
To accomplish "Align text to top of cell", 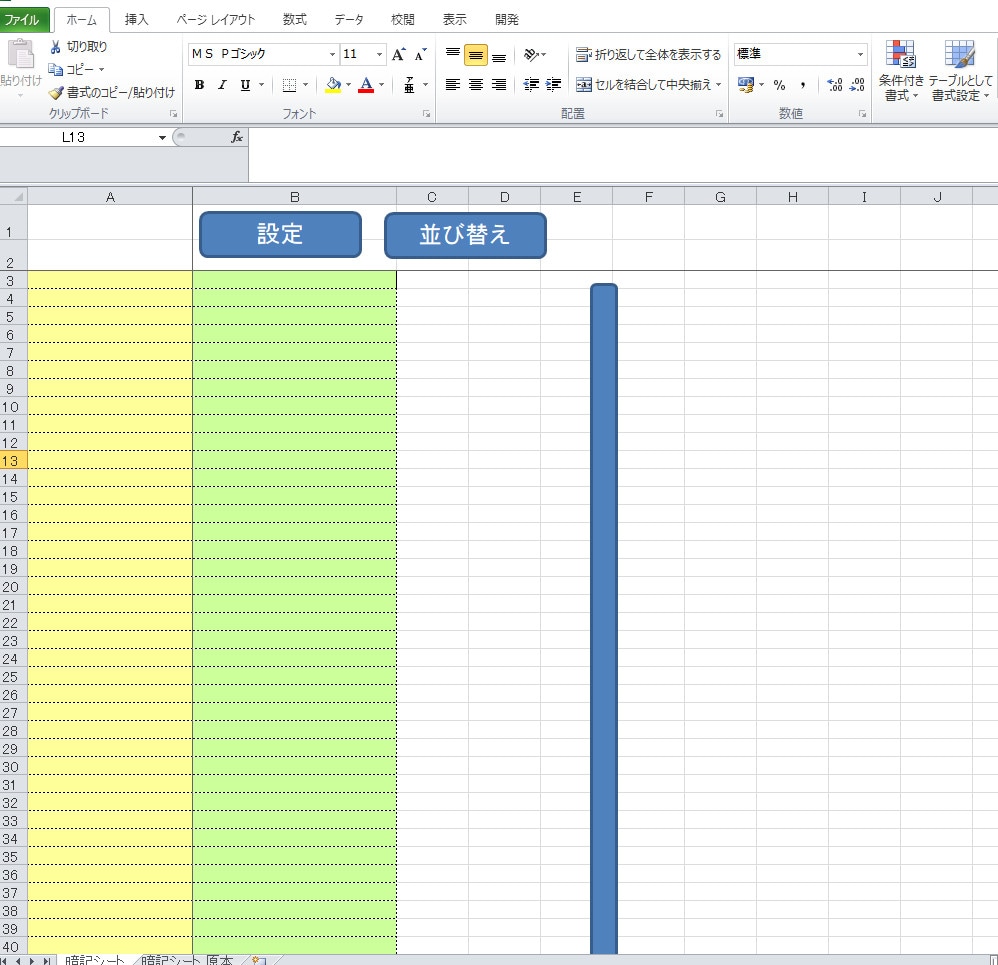I will 453,54.
